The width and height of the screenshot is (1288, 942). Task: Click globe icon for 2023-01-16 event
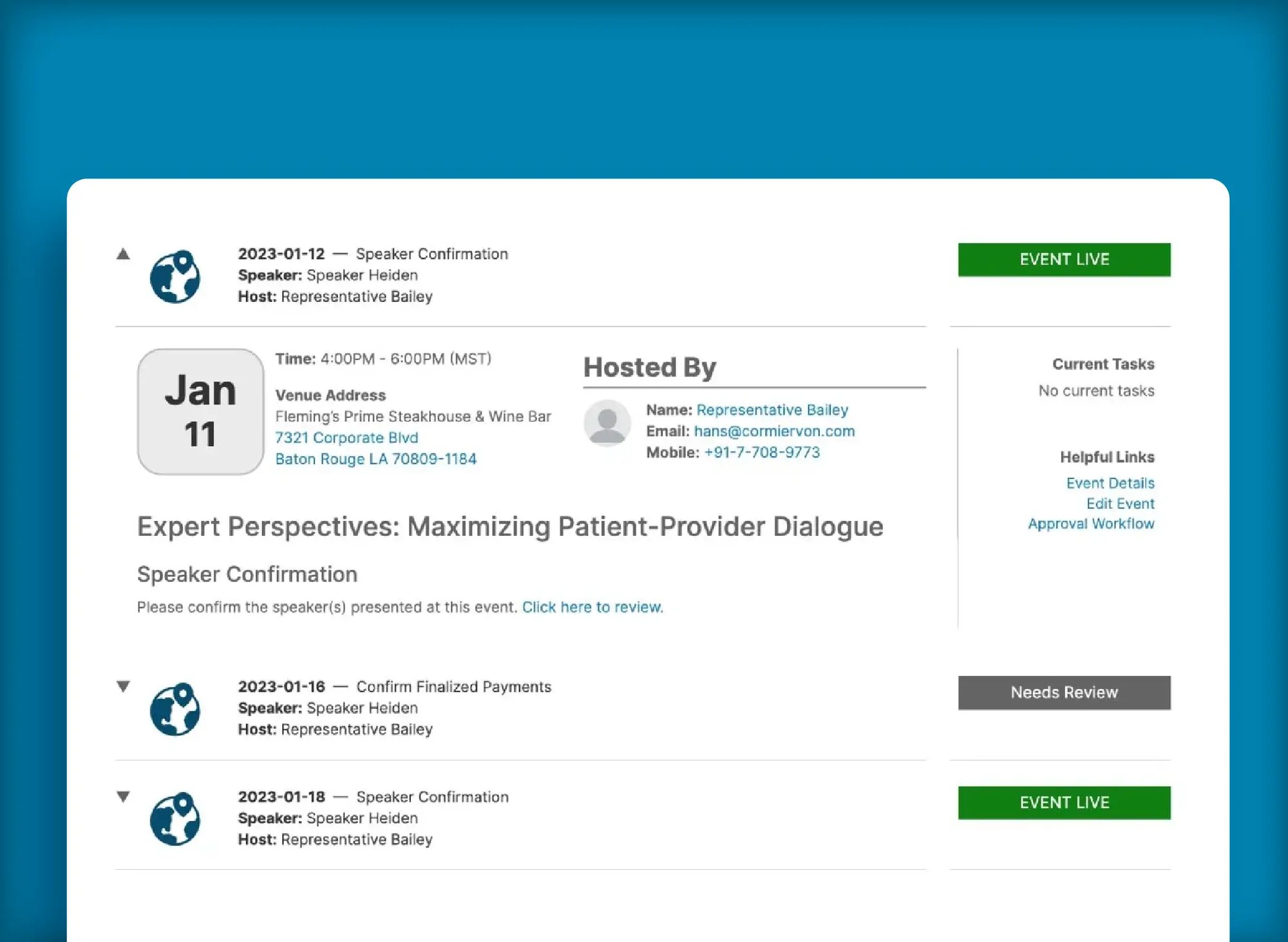click(175, 709)
